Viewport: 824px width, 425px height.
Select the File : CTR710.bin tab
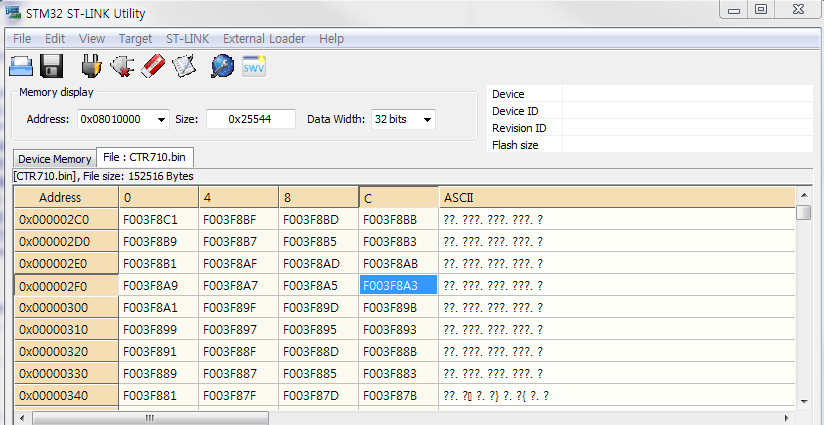point(147,157)
